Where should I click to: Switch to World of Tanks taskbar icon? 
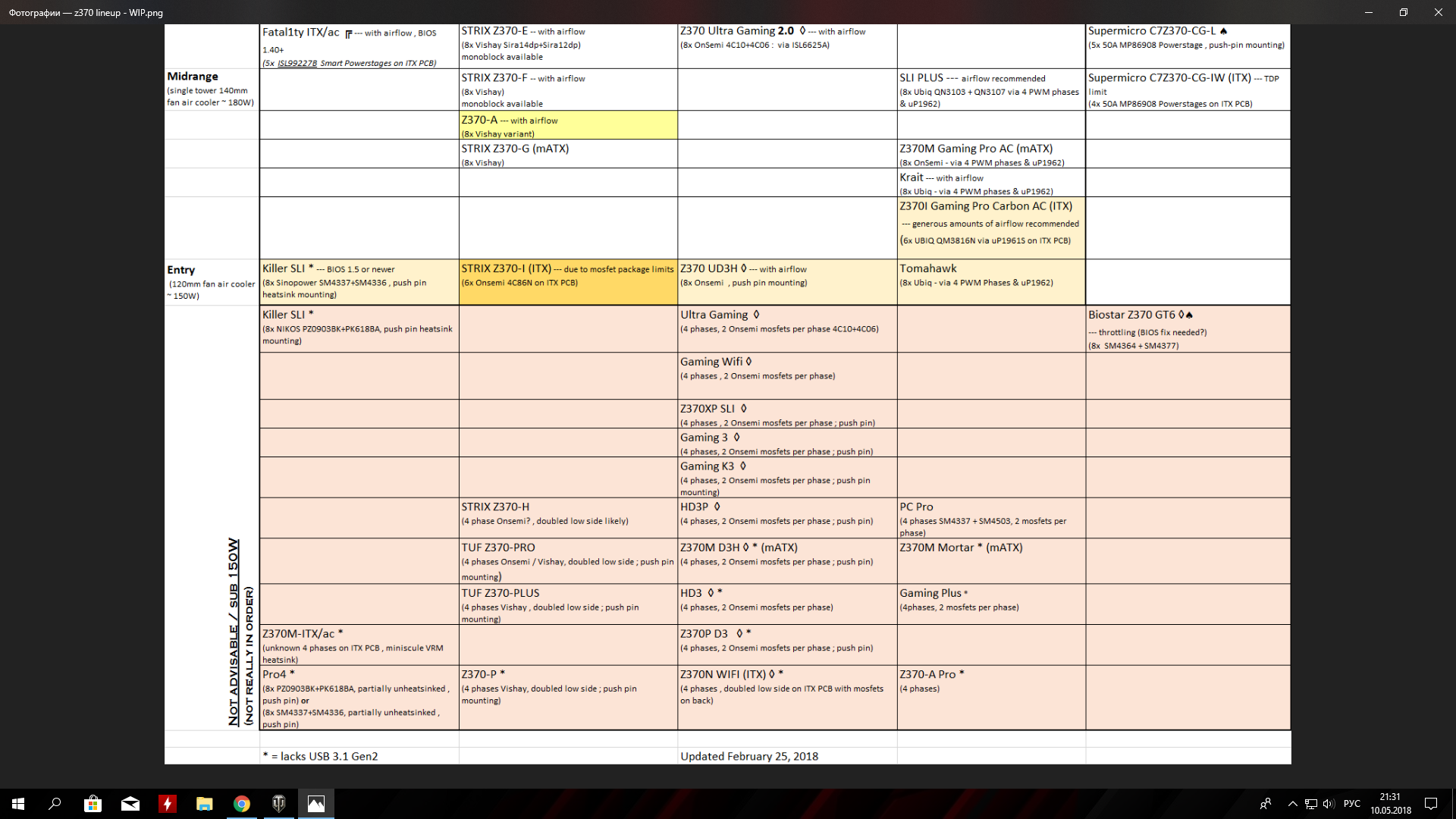[x=279, y=804]
